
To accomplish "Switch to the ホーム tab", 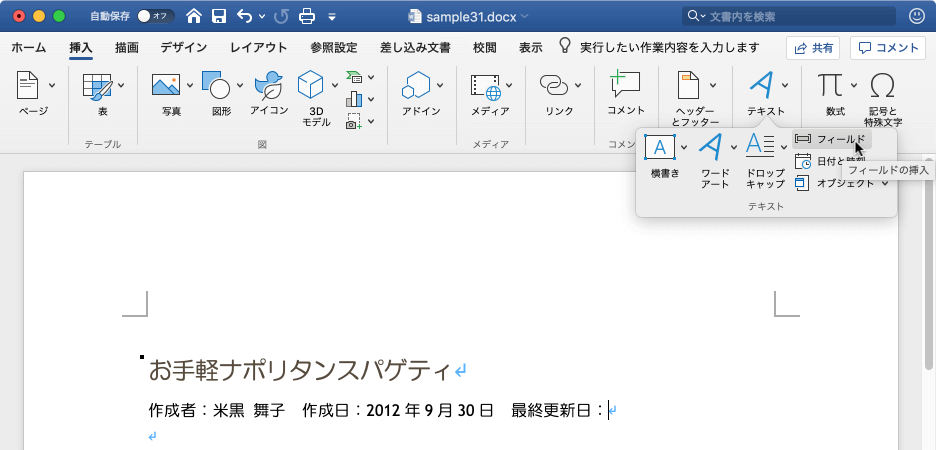I will 29,48.
